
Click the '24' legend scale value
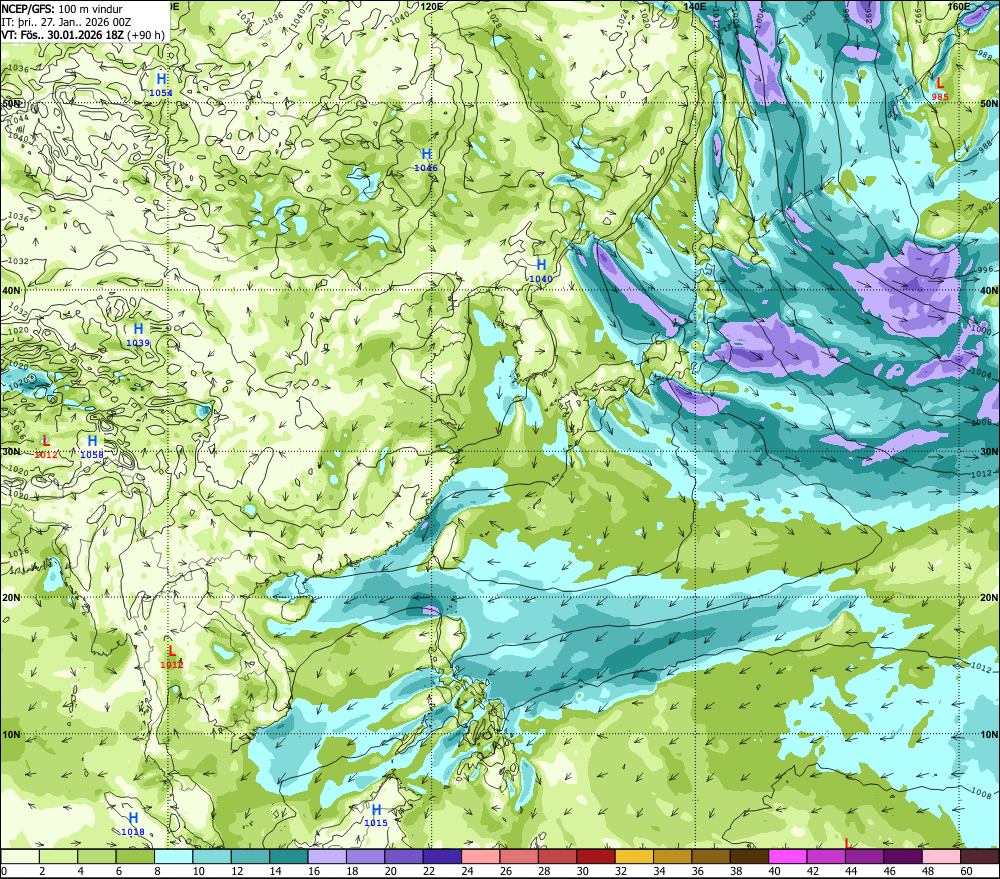point(467,871)
